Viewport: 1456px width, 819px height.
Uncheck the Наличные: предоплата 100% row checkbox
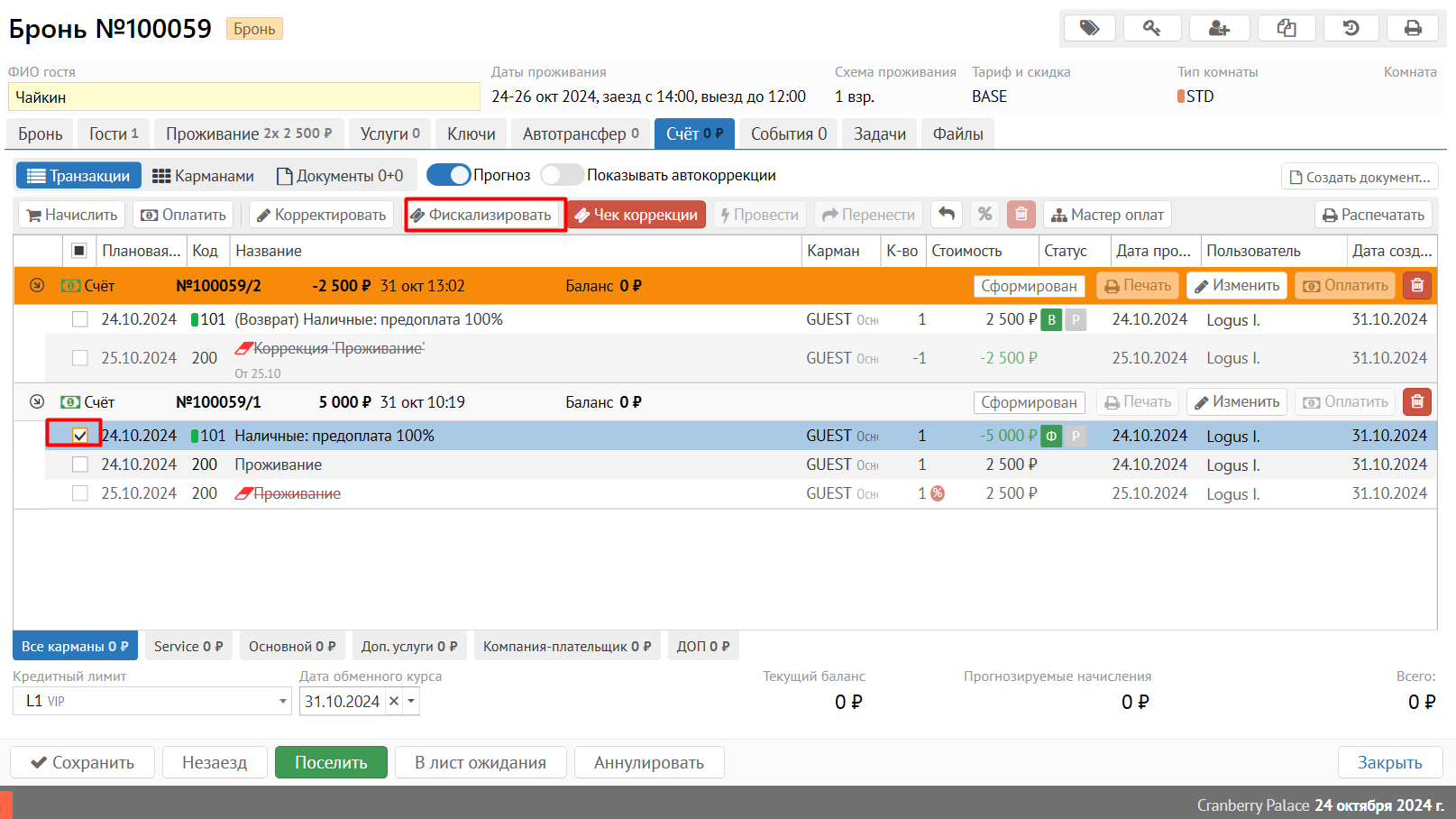(x=80, y=436)
